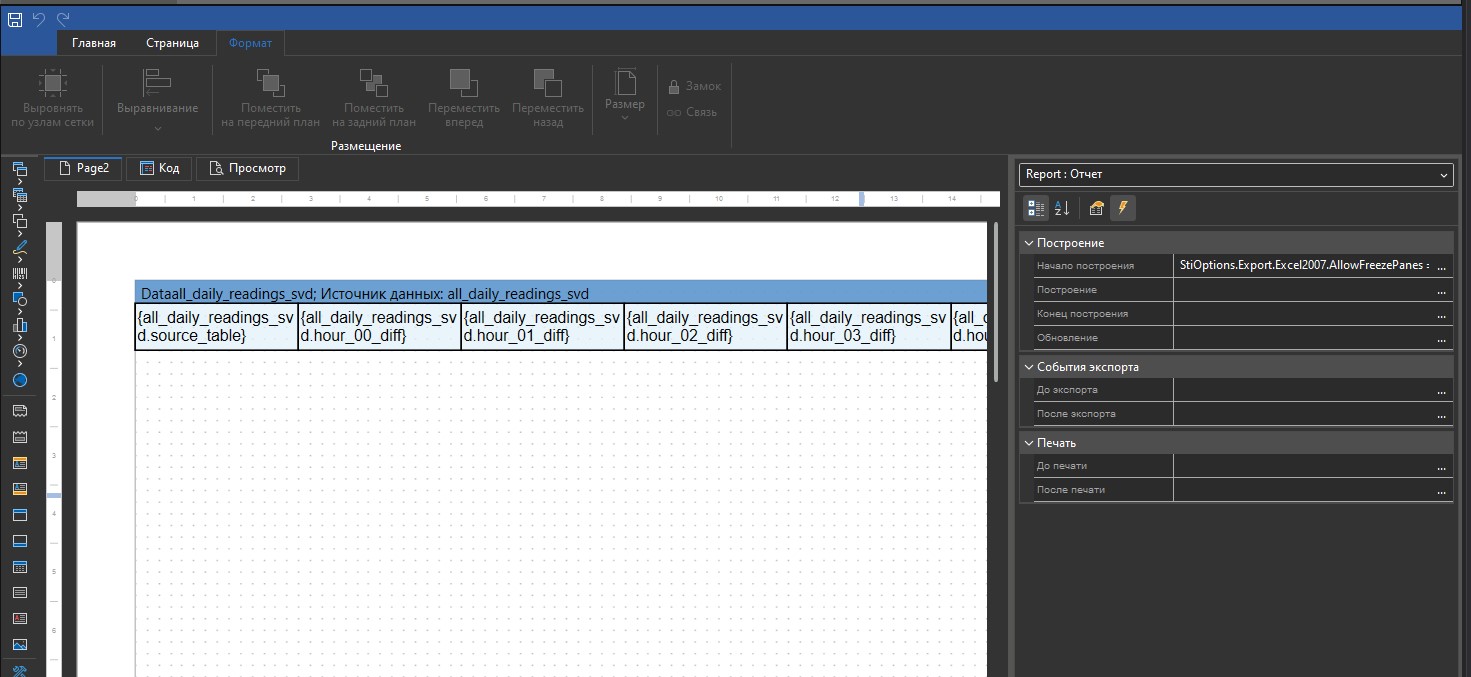Collapse the Построение category
Screen dimensions: 1471x677
[1028, 243]
